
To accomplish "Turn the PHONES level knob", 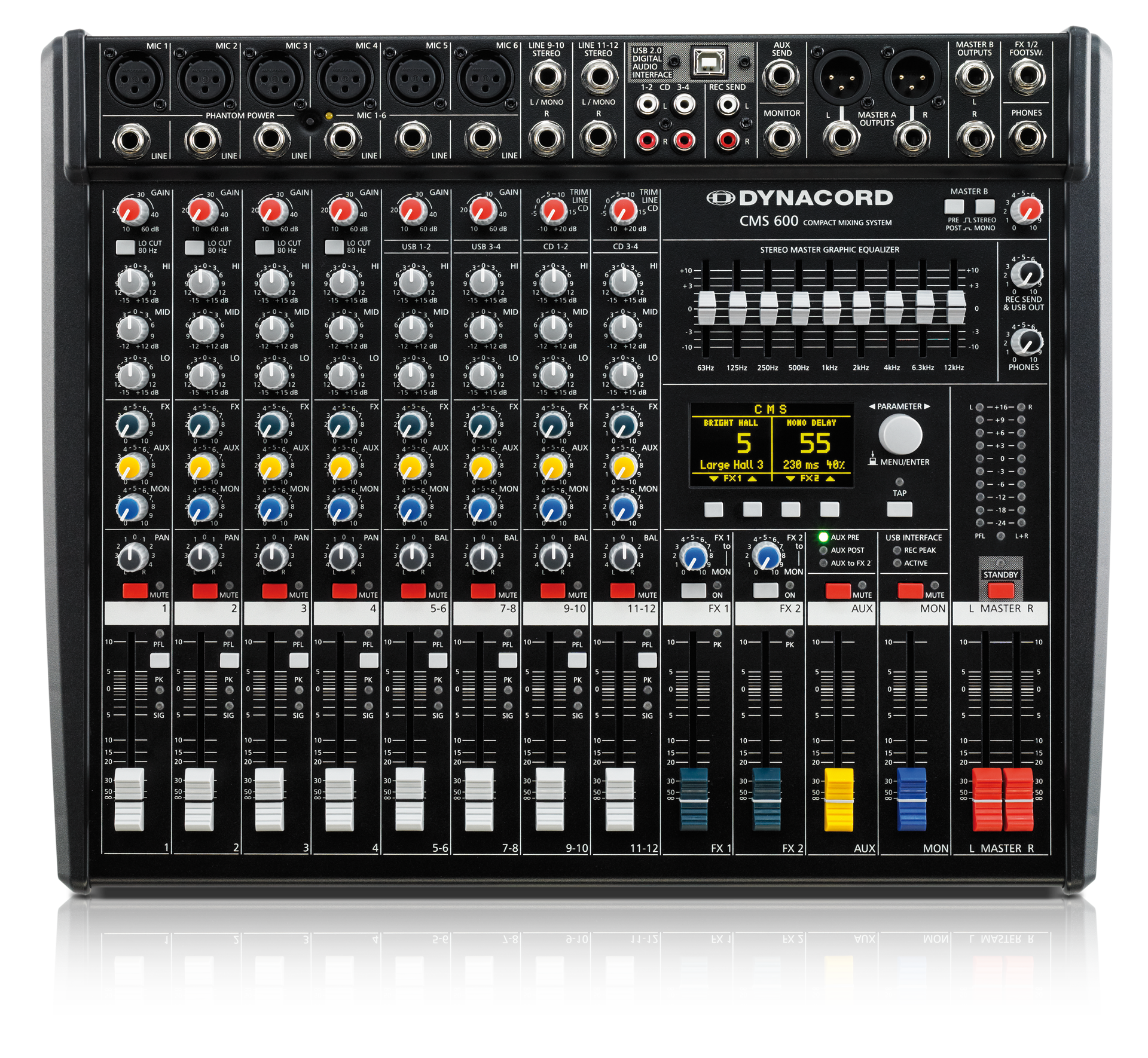I will pos(1028,343).
